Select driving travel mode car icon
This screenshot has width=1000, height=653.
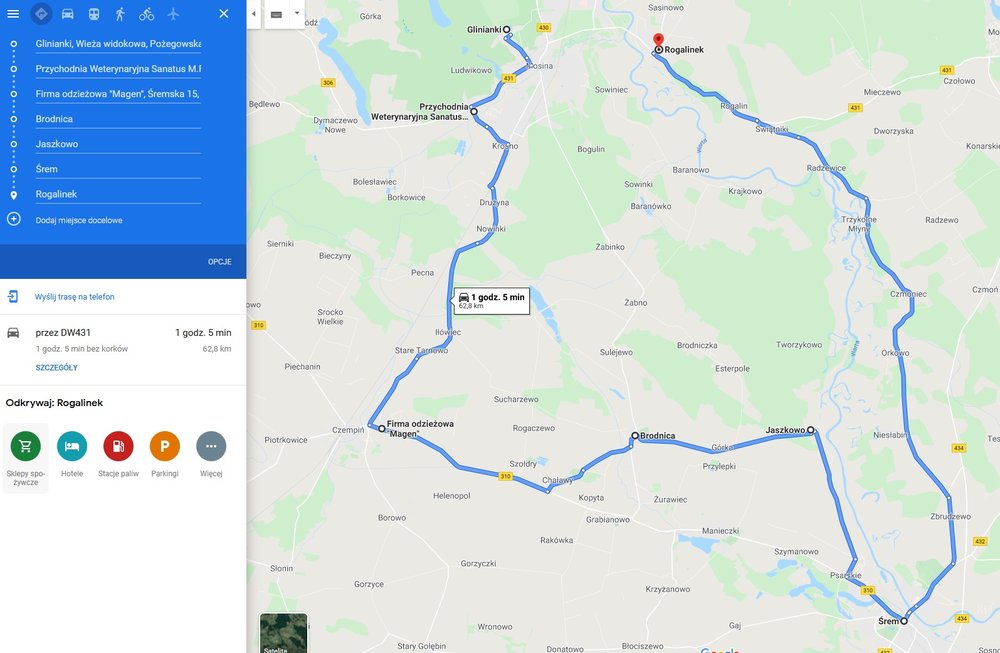(68, 13)
